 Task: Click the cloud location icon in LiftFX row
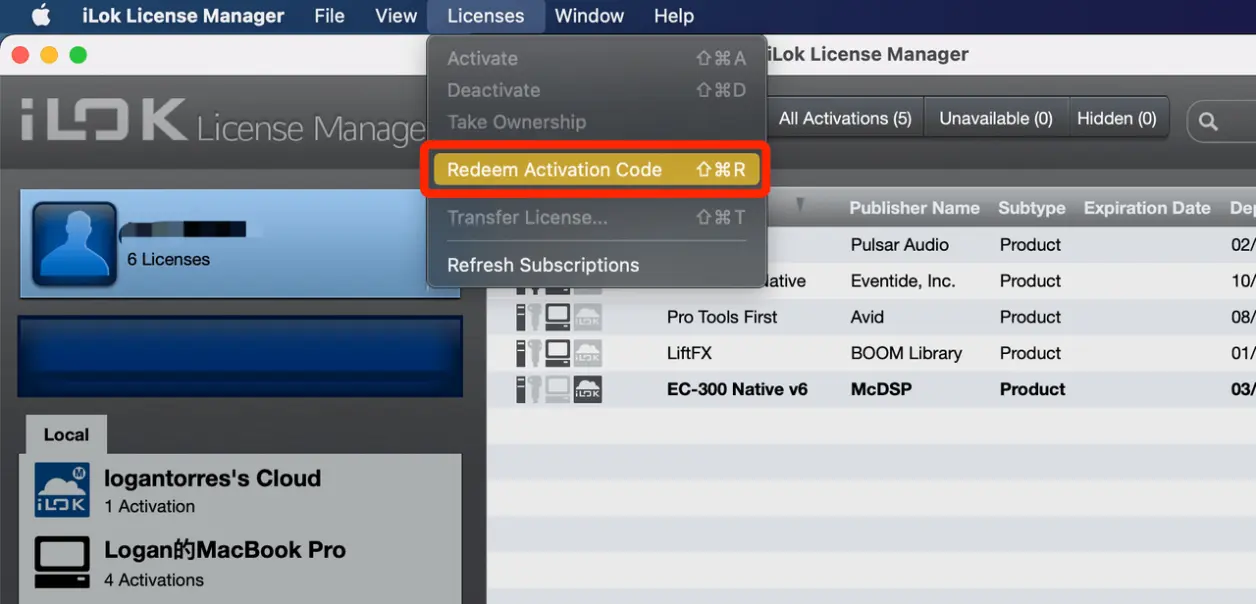(x=588, y=353)
